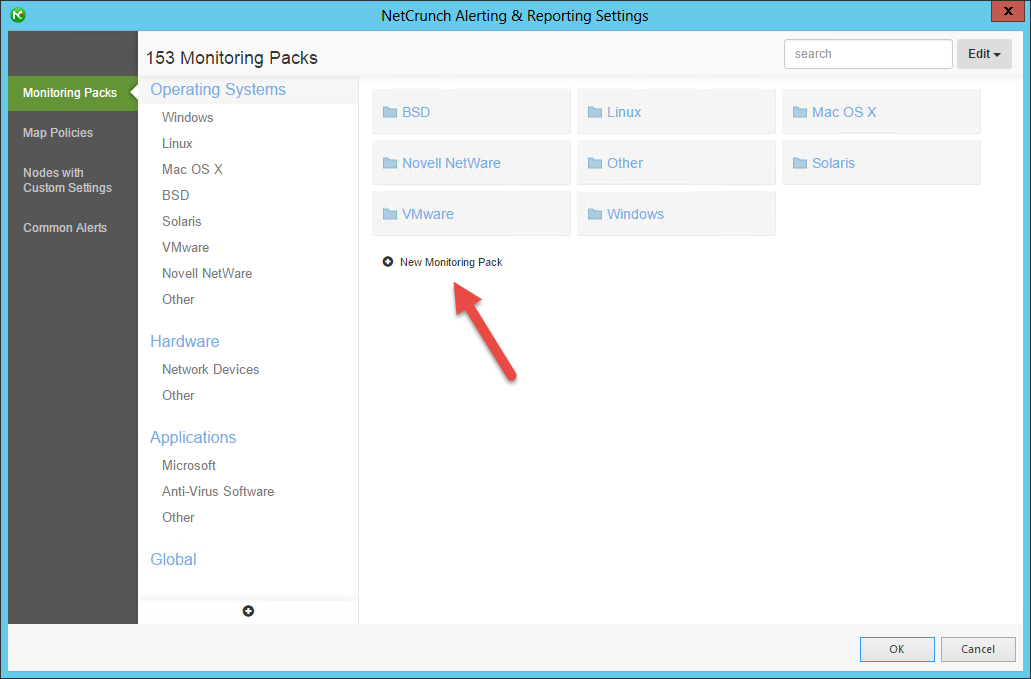
Task: Select Microsoft under Applications
Action: point(189,465)
